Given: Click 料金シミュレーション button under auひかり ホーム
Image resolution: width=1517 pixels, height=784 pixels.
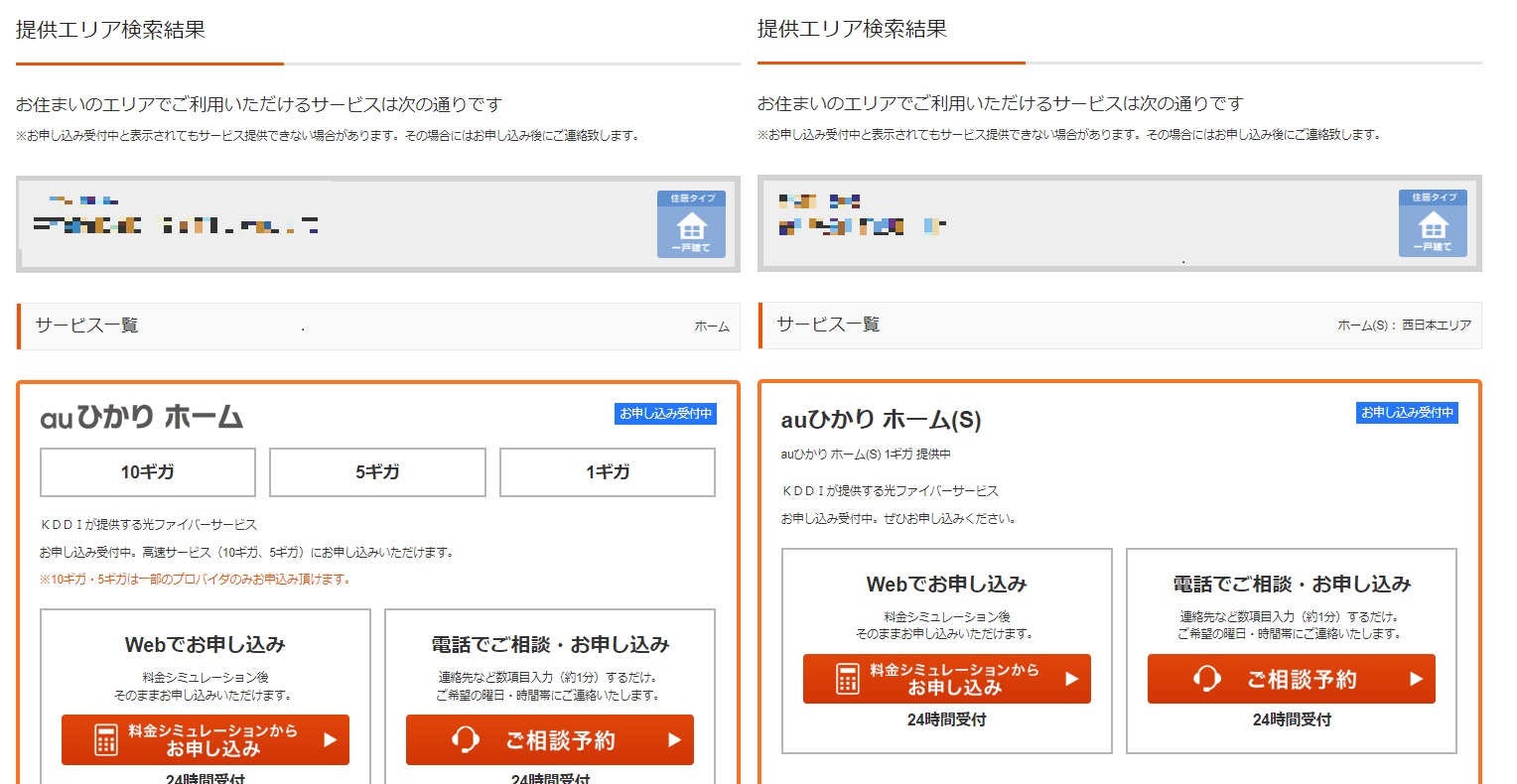Looking at the screenshot, I should [x=206, y=739].
